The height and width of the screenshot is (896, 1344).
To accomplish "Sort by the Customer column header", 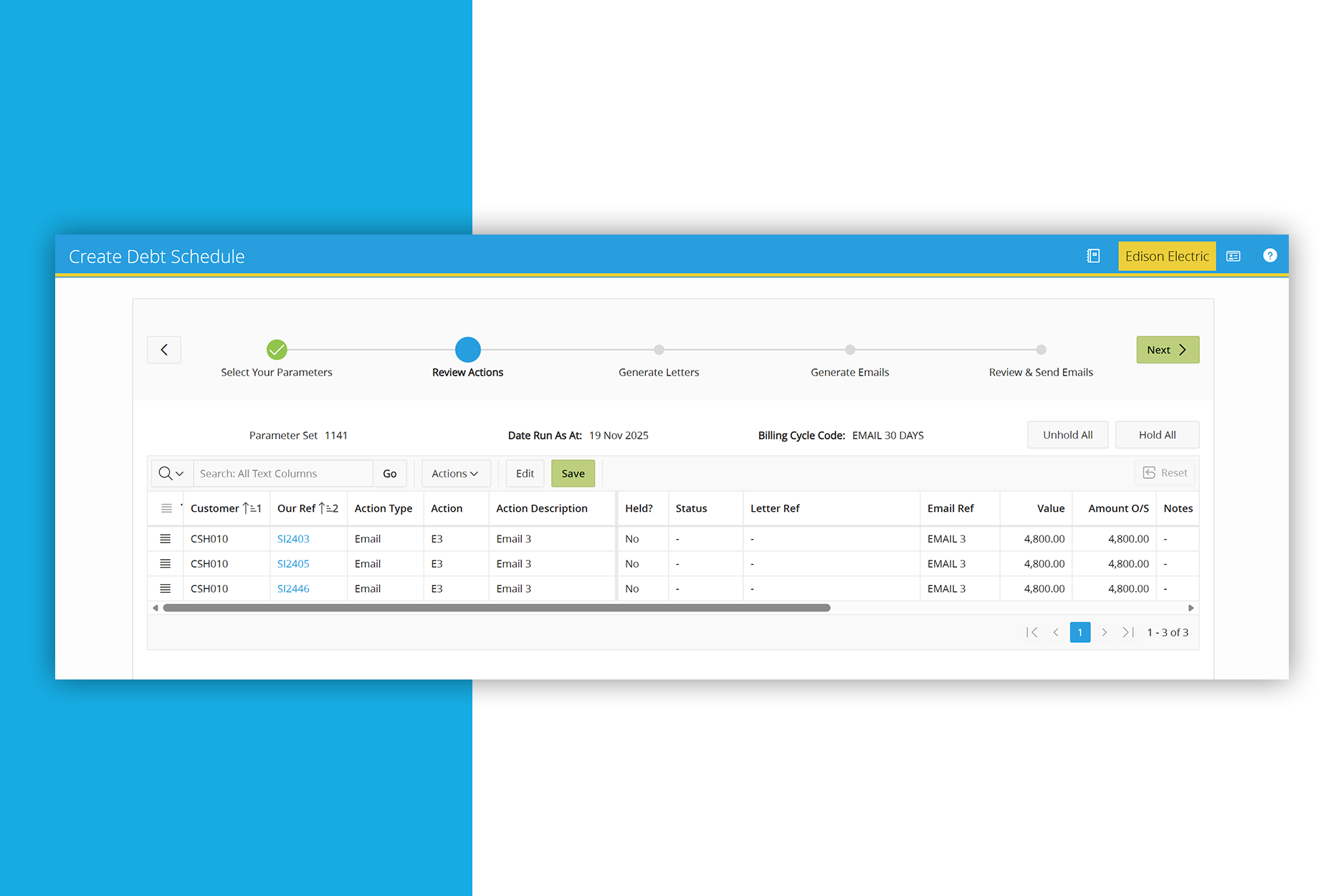I will coord(215,508).
